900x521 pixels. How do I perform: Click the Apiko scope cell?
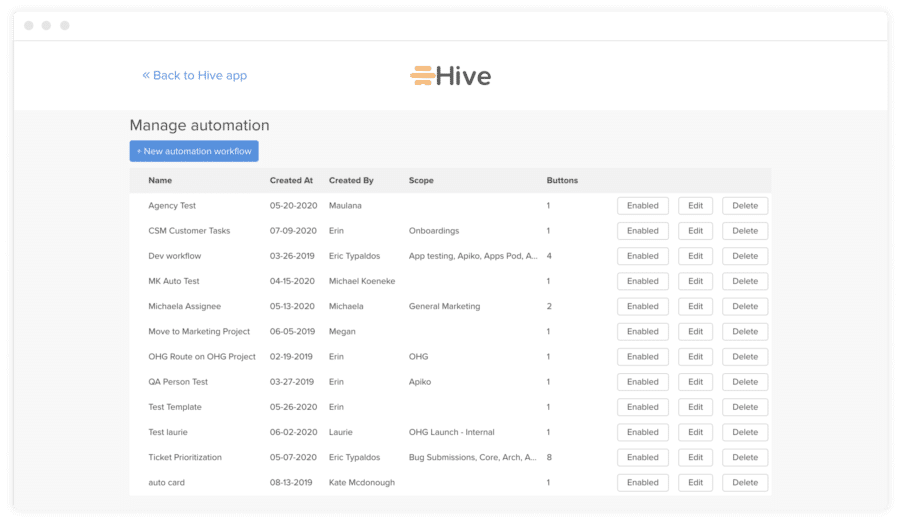(x=420, y=382)
